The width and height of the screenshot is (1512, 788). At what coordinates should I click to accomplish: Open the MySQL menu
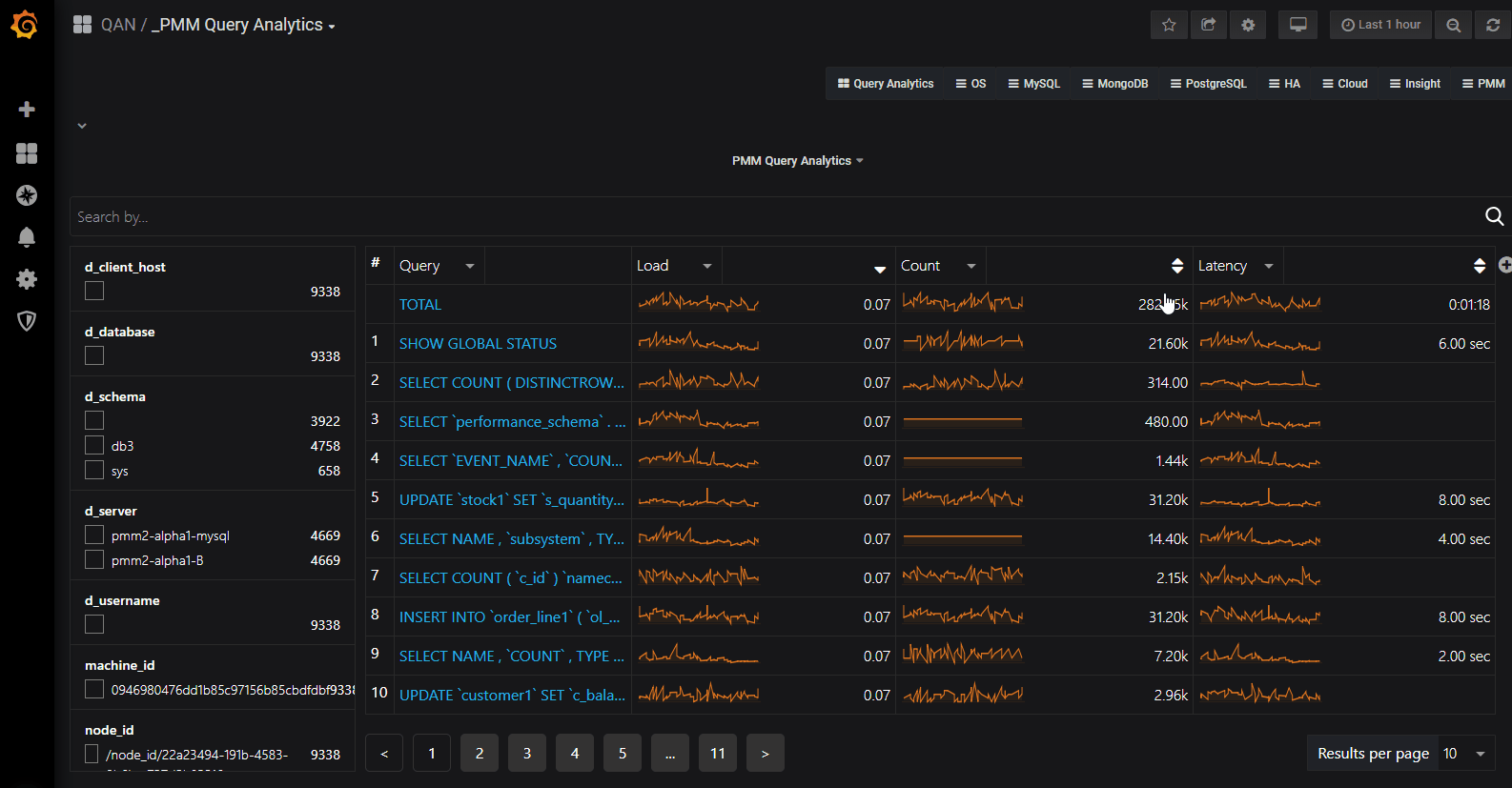pyautogui.click(x=1033, y=84)
